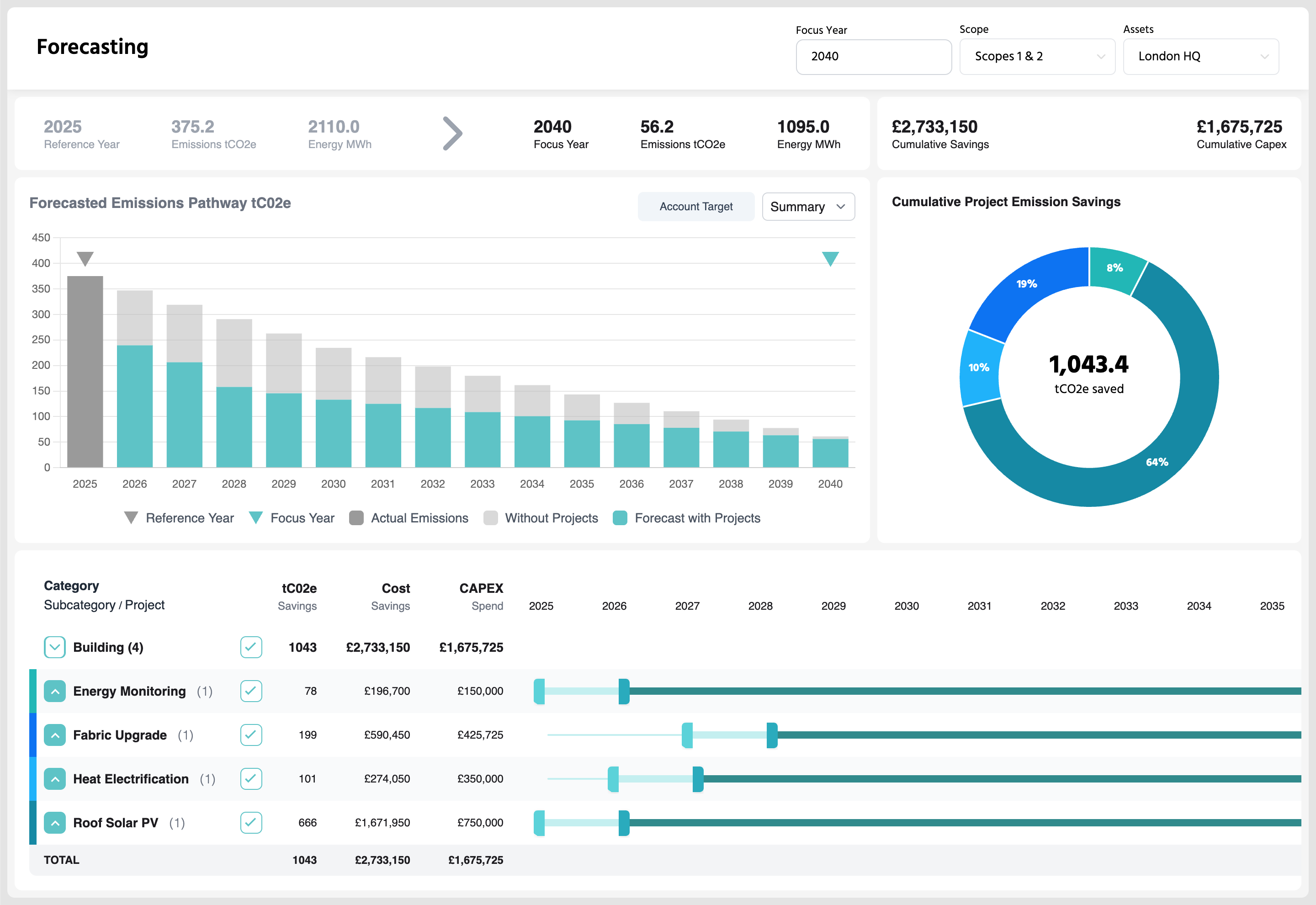Click the tC02e Savings column header
Screen dimensions: 1316x905
[298, 596]
